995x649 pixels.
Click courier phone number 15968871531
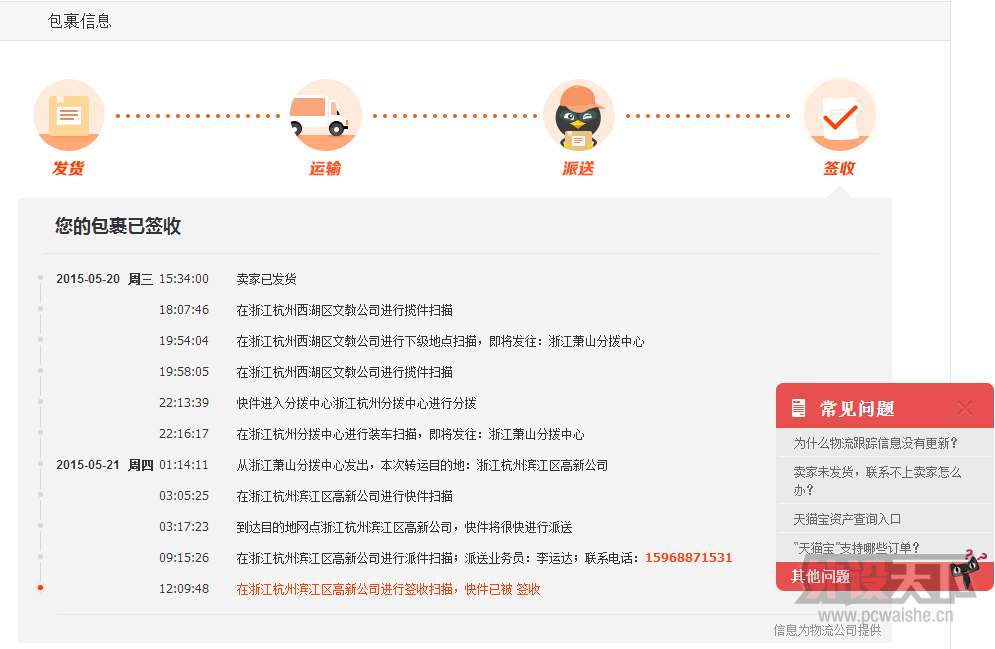688,558
